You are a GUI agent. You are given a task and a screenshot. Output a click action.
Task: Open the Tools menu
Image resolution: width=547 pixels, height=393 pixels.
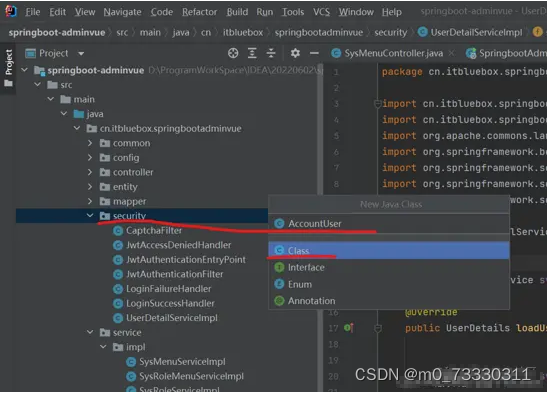(293, 12)
